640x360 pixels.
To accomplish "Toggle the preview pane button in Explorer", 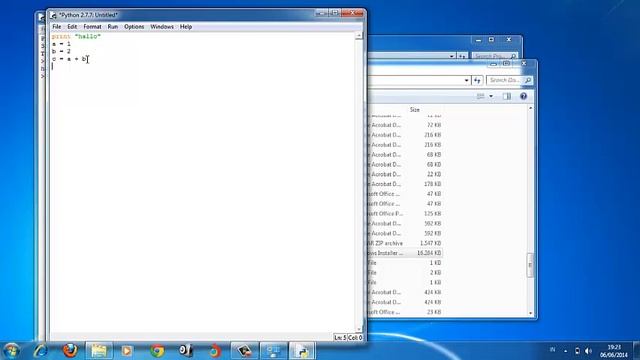I will (507, 96).
